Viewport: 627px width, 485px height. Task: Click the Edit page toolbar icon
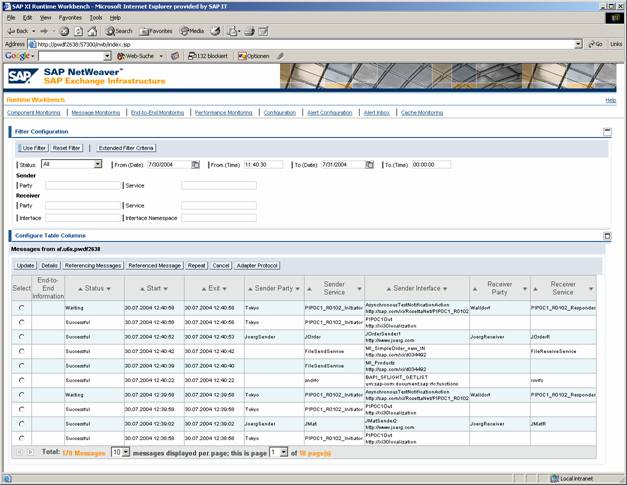(x=263, y=31)
